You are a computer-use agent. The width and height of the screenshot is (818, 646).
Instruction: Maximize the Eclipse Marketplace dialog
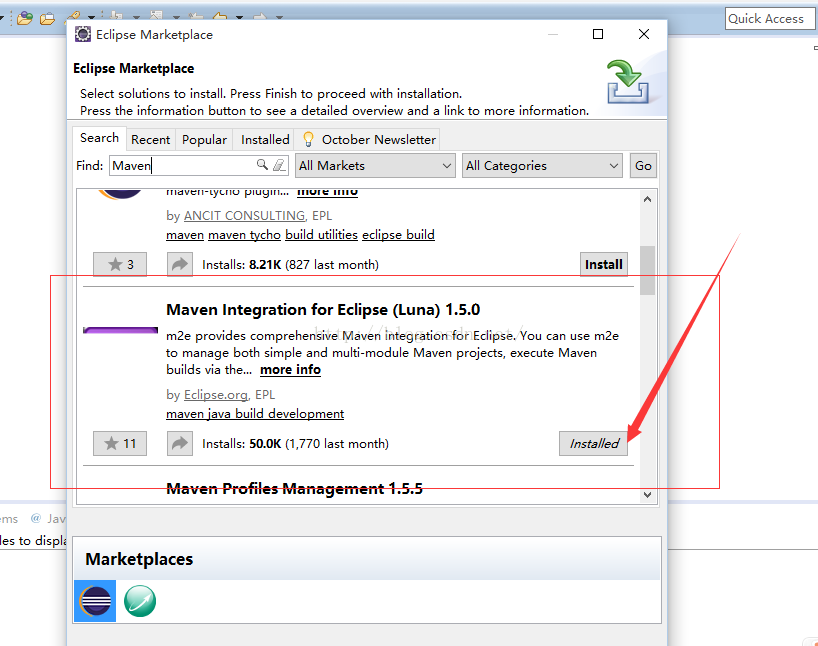(x=598, y=34)
